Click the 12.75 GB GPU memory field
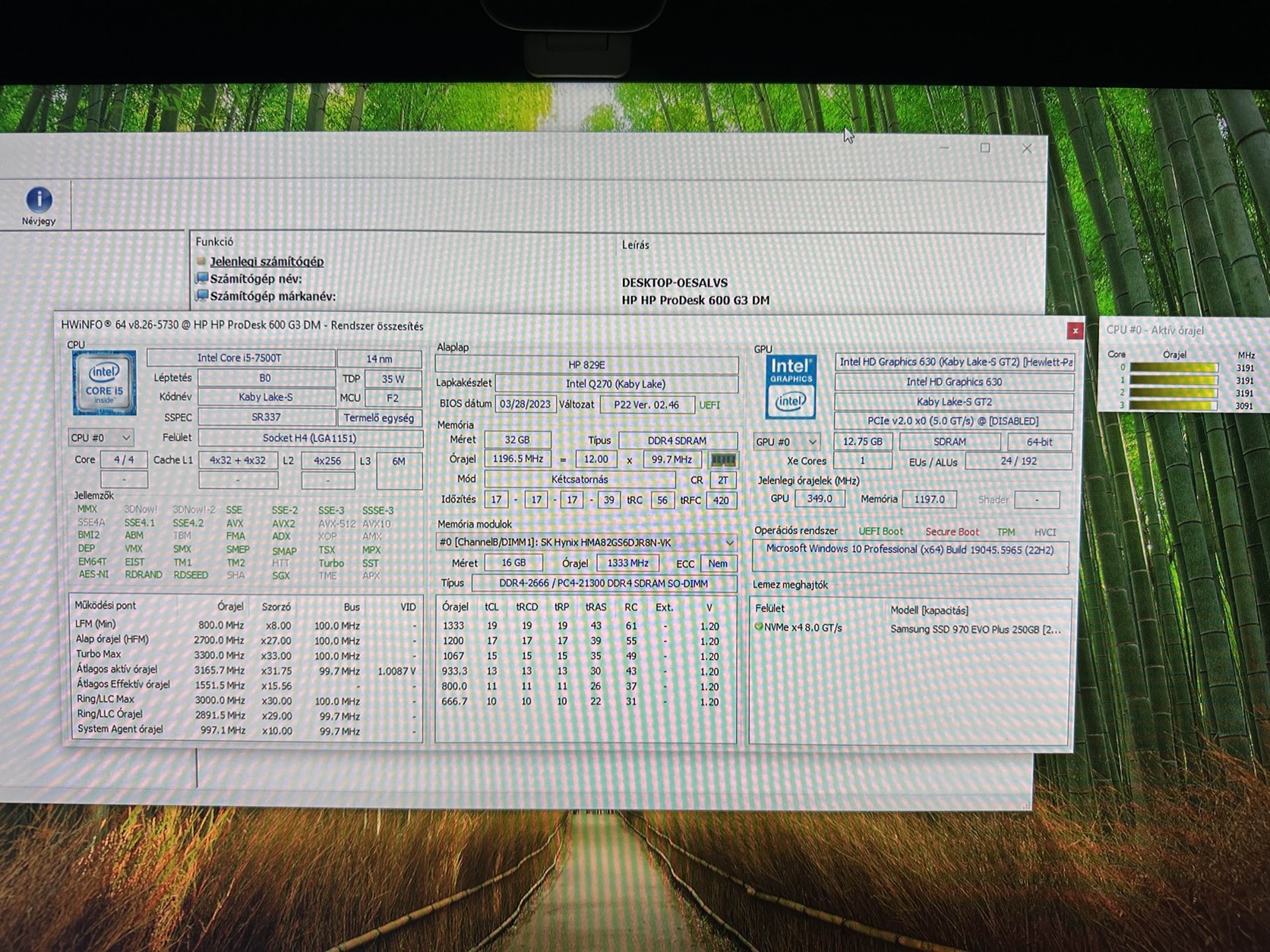This screenshot has height=952, width=1270. (x=862, y=441)
